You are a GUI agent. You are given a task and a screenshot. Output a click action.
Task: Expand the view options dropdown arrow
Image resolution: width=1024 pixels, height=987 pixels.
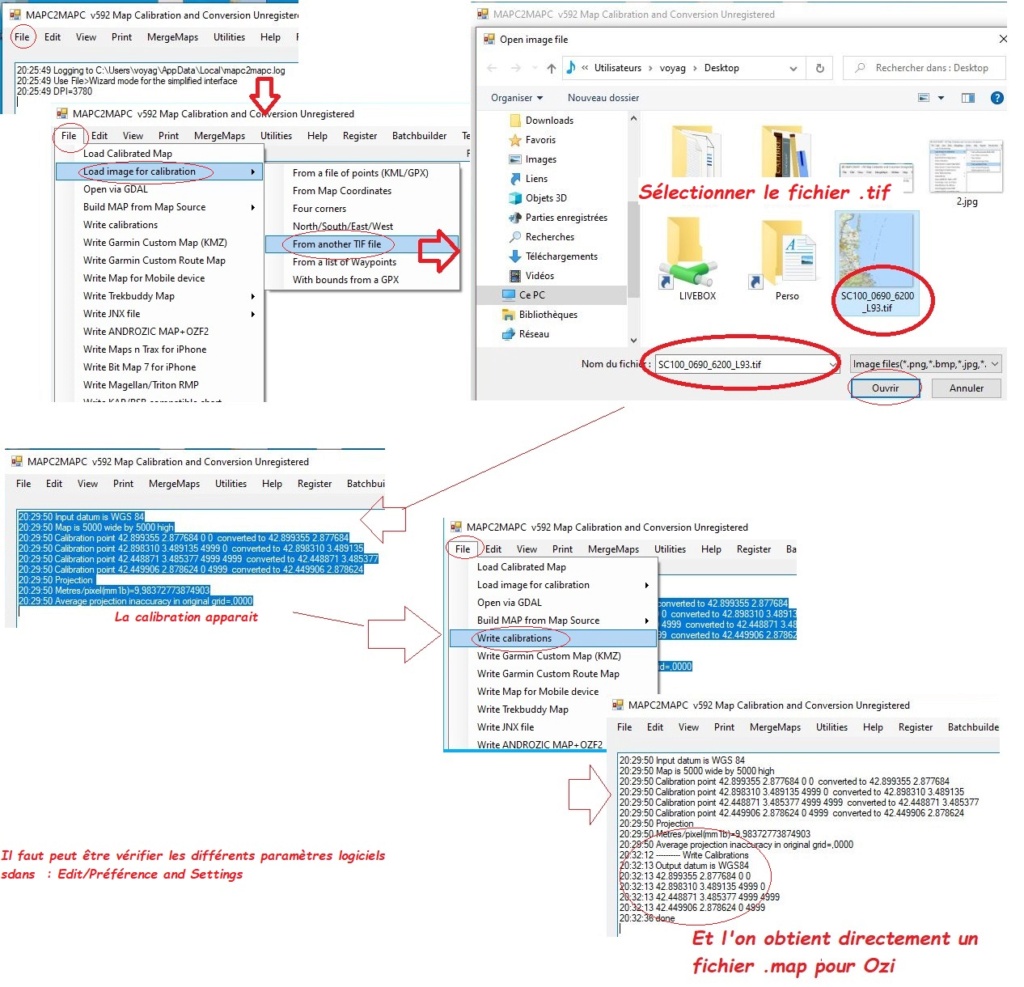pyautogui.click(x=941, y=98)
